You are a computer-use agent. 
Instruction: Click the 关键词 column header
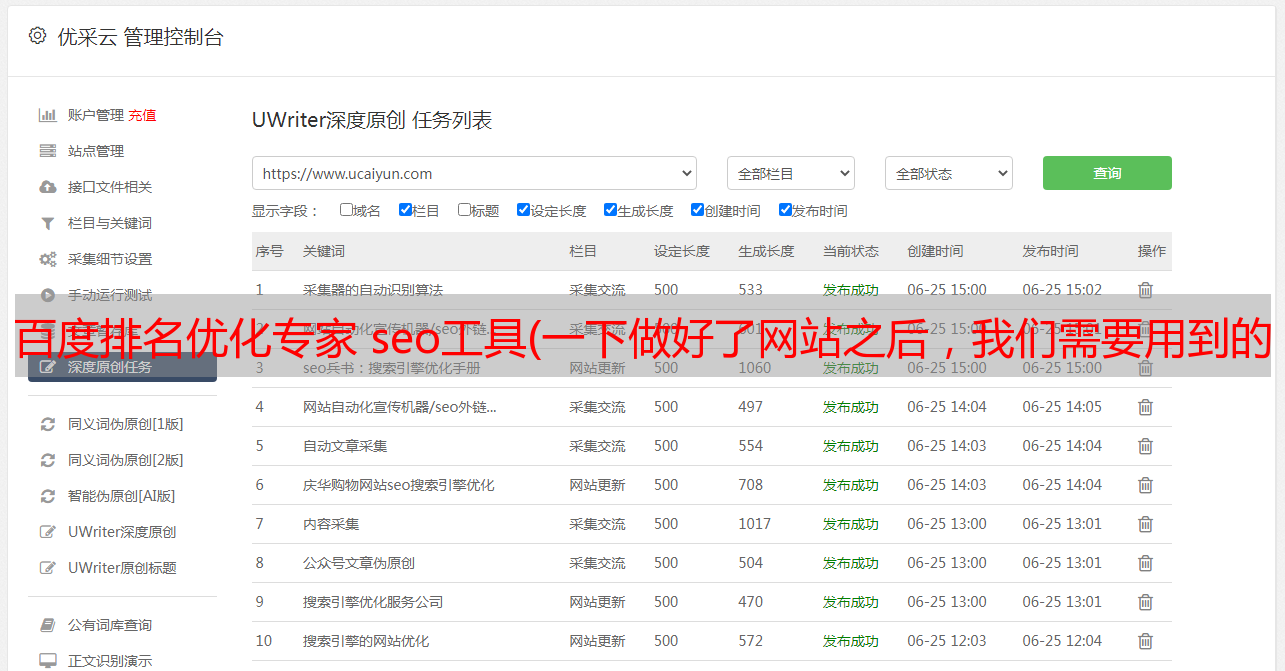click(324, 251)
